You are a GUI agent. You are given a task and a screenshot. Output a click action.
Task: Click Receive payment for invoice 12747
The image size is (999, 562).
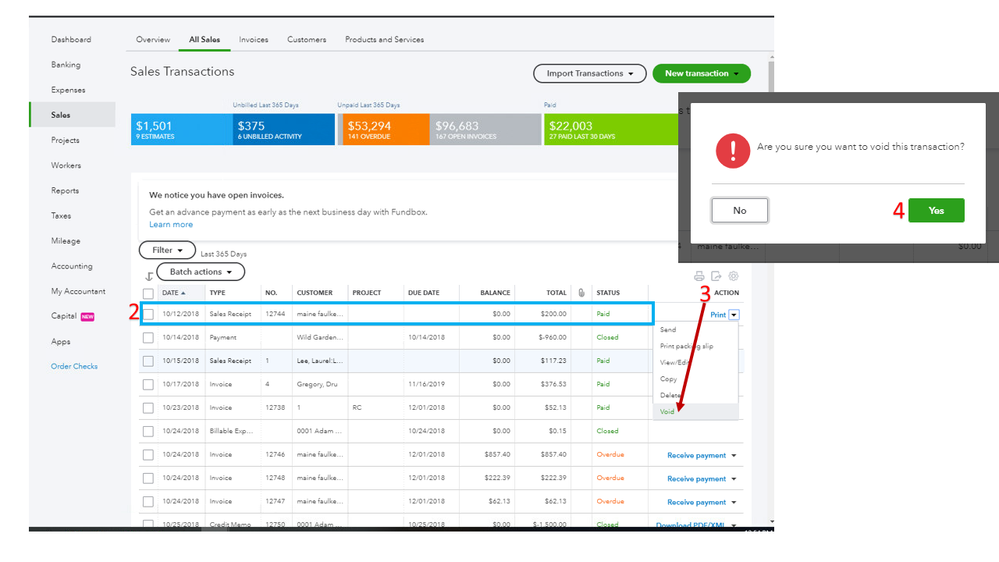pos(696,502)
